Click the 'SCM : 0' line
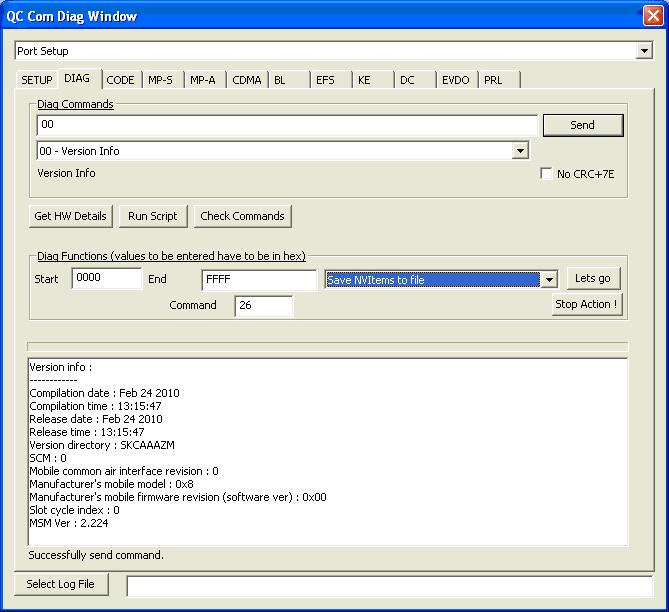This screenshot has height=612, width=669. (x=48, y=458)
